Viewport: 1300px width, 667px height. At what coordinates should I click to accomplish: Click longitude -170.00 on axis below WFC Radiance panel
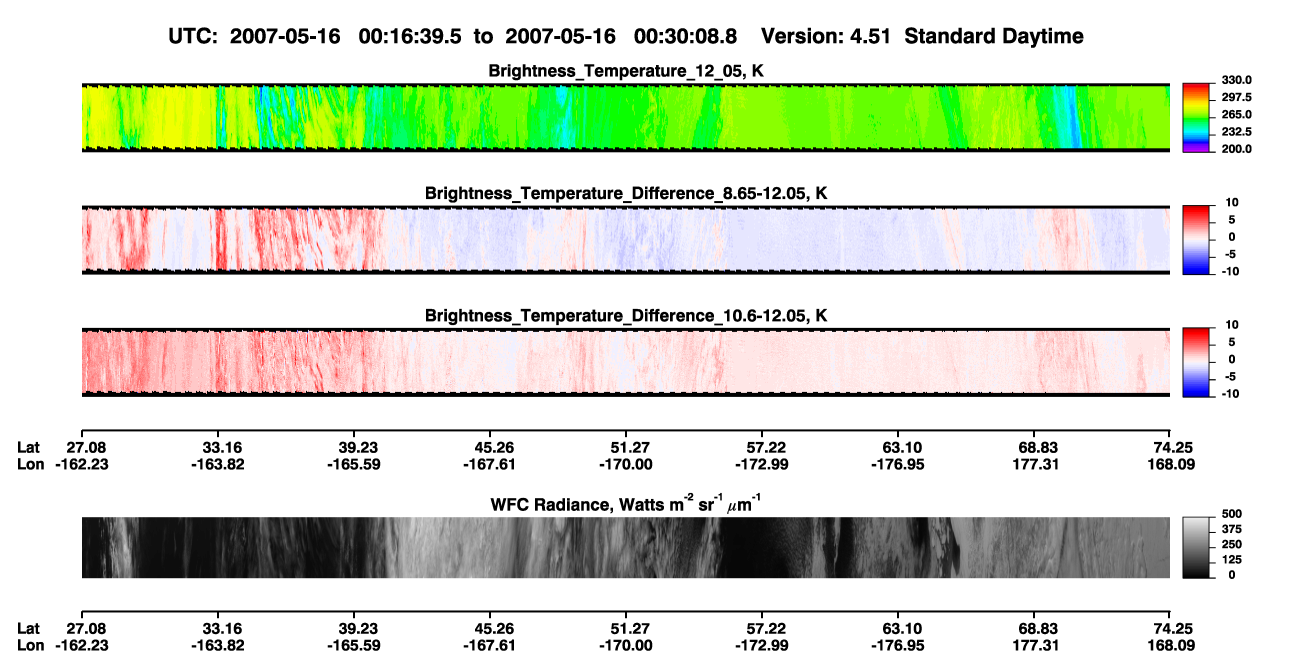(628, 646)
